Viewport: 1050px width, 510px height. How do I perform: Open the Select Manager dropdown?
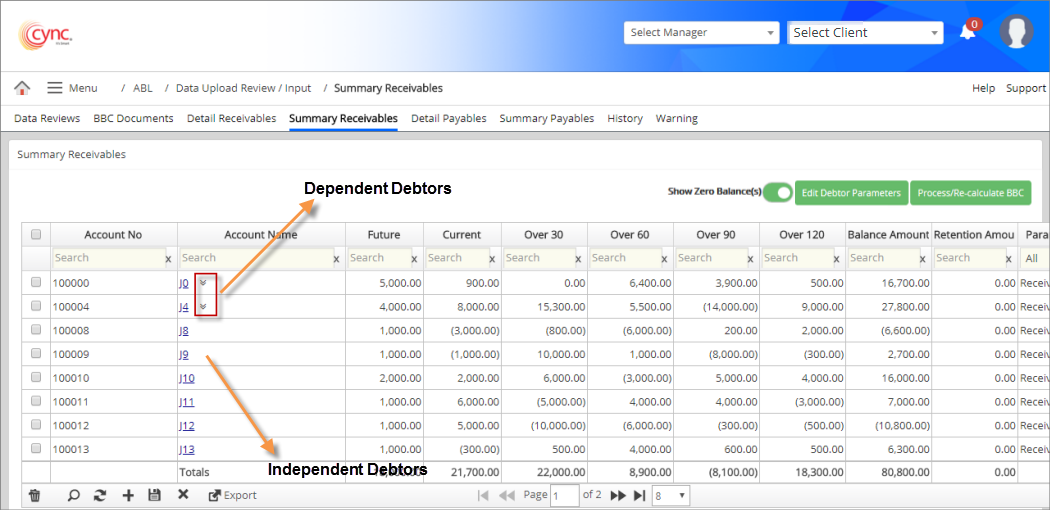(701, 33)
